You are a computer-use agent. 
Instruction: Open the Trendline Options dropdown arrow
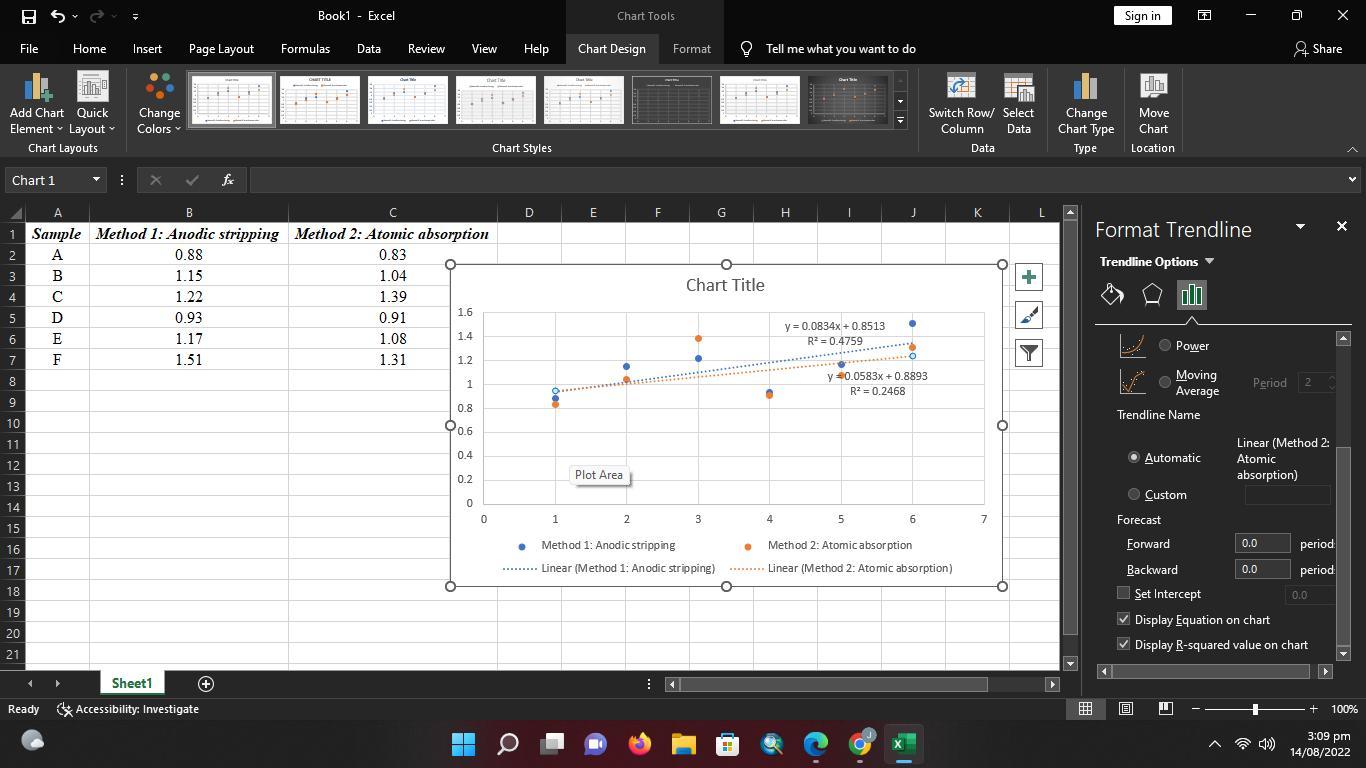pos(1209,262)
